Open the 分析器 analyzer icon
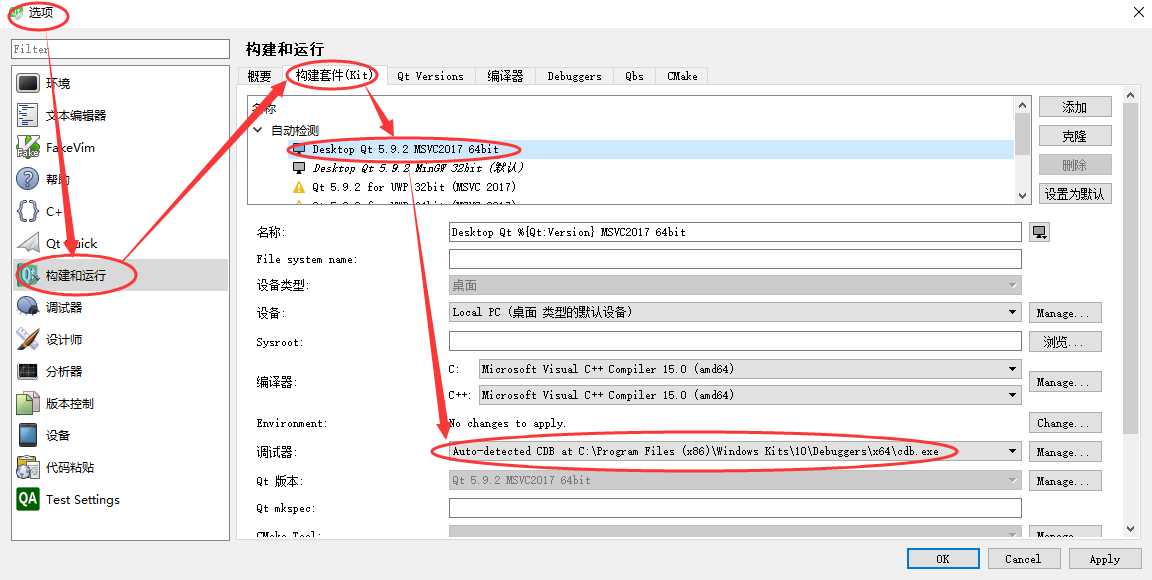1152x580 pixels. pyautogui.click(x=28, y=371)
